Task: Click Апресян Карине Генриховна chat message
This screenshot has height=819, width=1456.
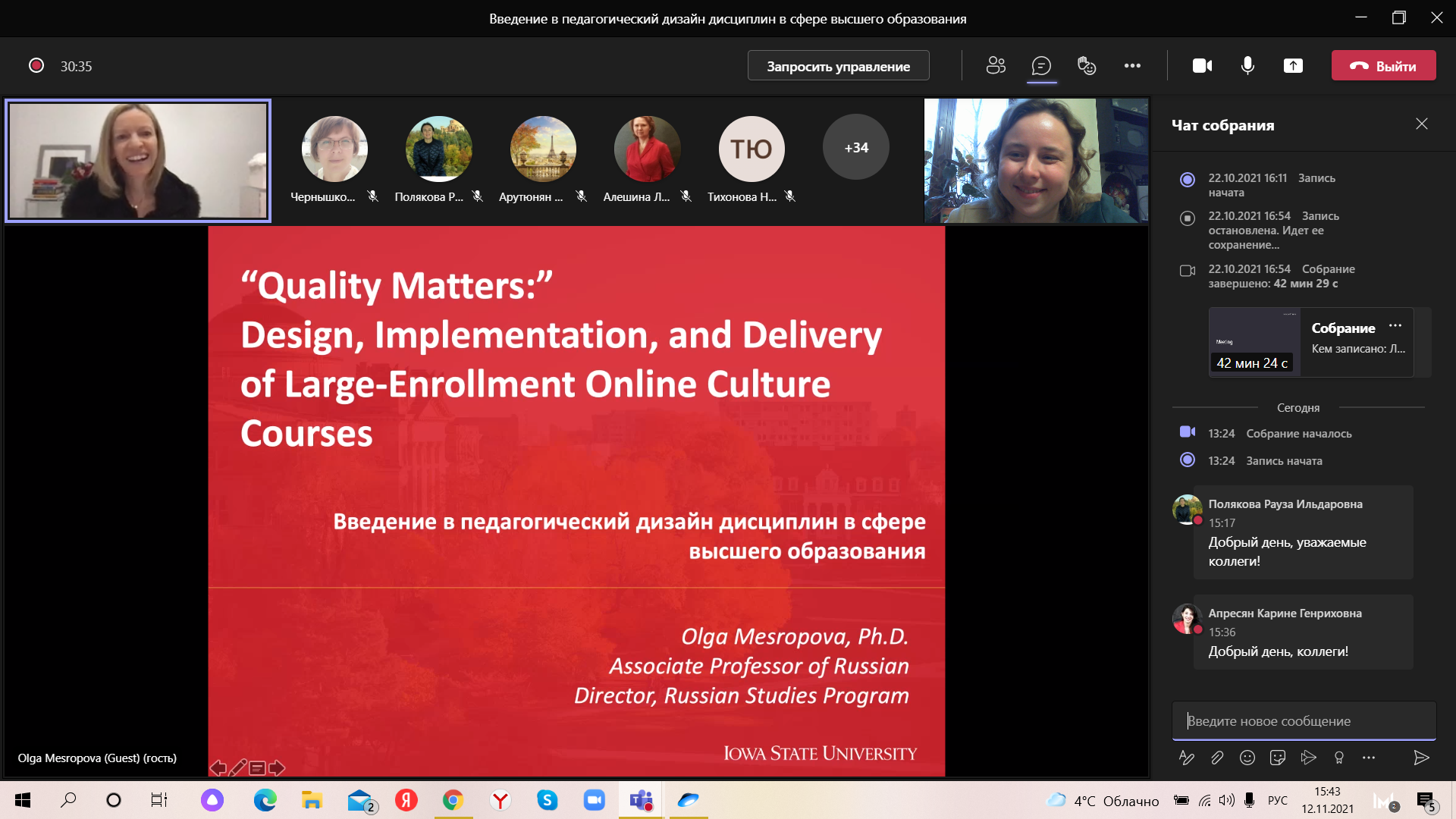Action: pos(1303,632)
